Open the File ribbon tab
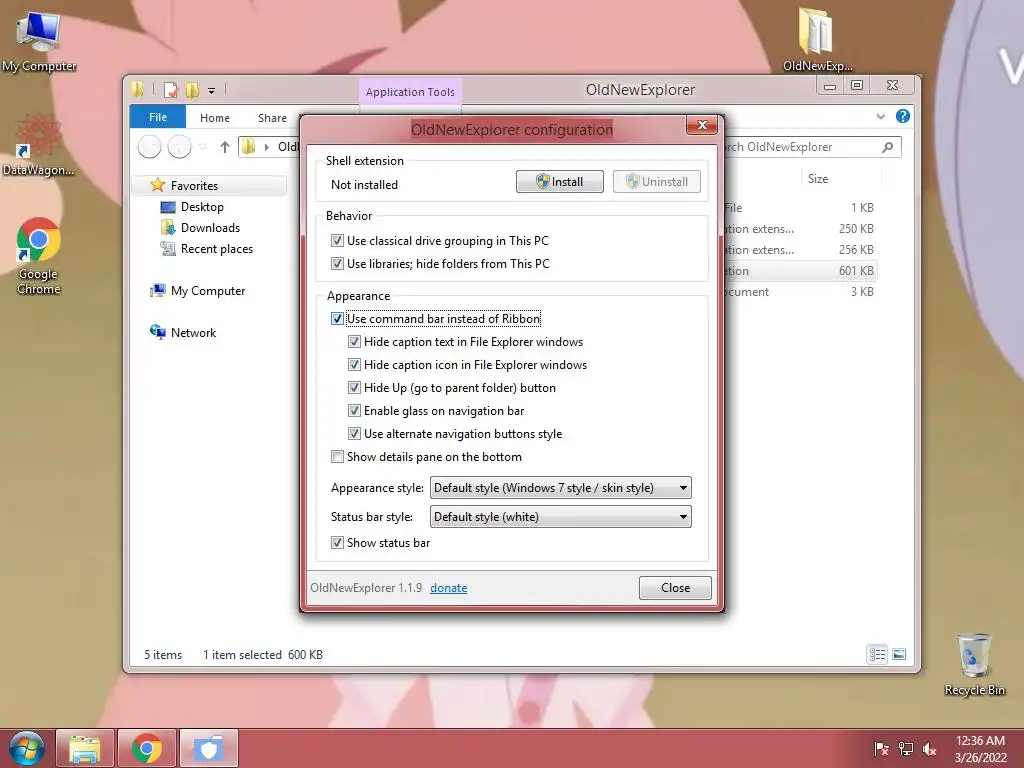Viewport: 1024px width, 768px height. (157, 118)
